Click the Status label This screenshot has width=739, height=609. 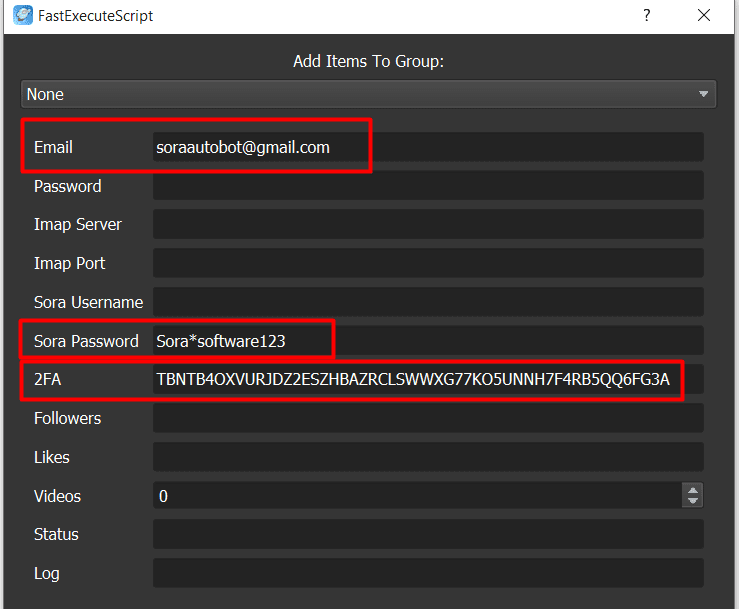click(56, 535)
